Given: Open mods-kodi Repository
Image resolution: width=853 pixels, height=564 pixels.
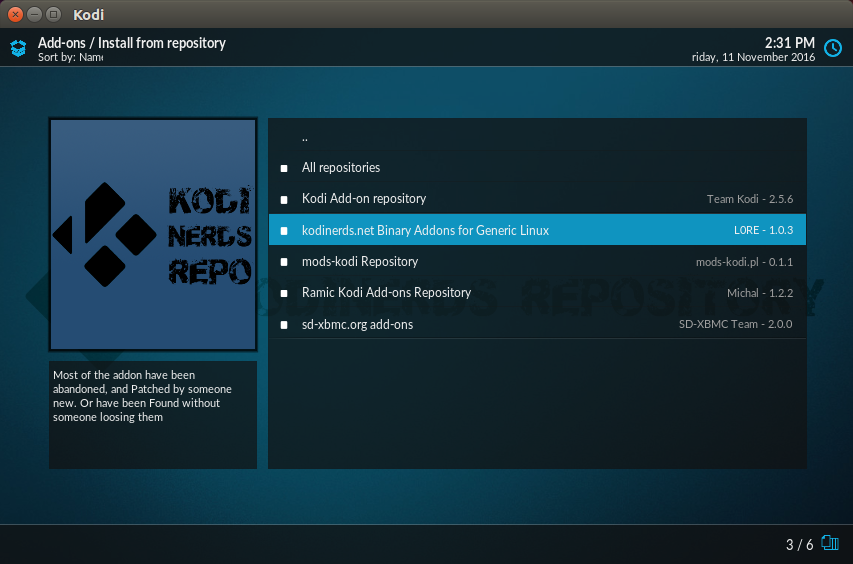Looking at the screenshot, I should click(x=537, y=262).
